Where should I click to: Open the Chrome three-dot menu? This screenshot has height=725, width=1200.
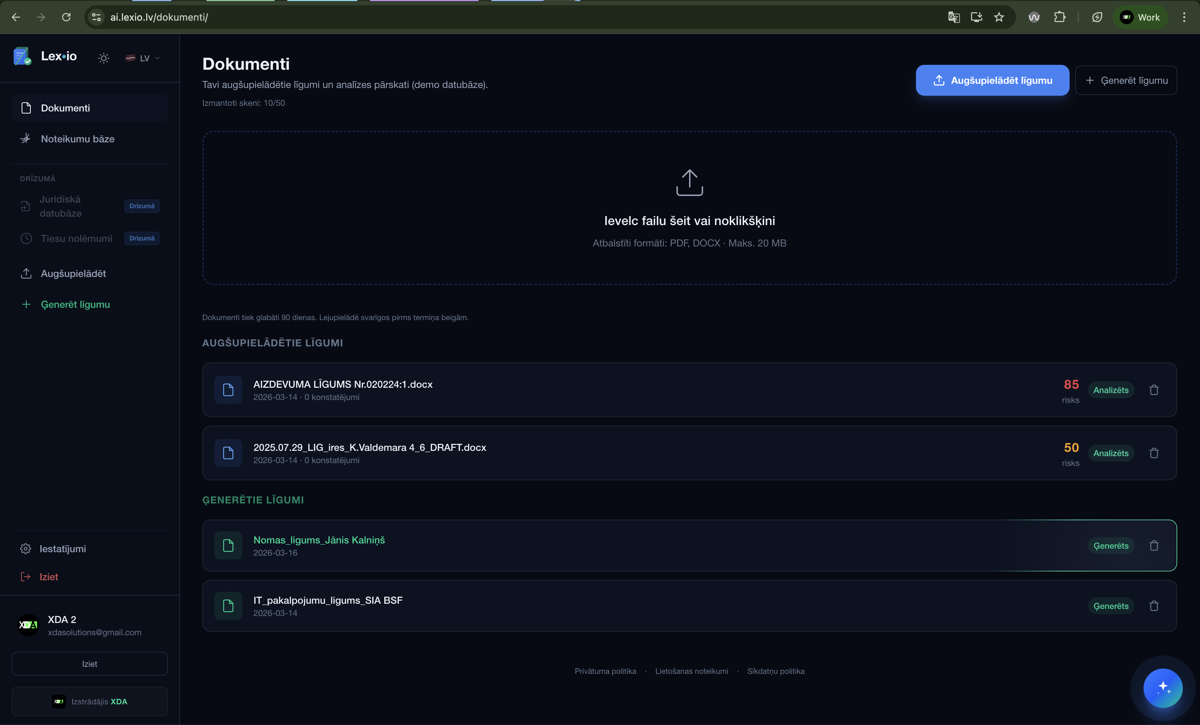tap(1184, 17)
